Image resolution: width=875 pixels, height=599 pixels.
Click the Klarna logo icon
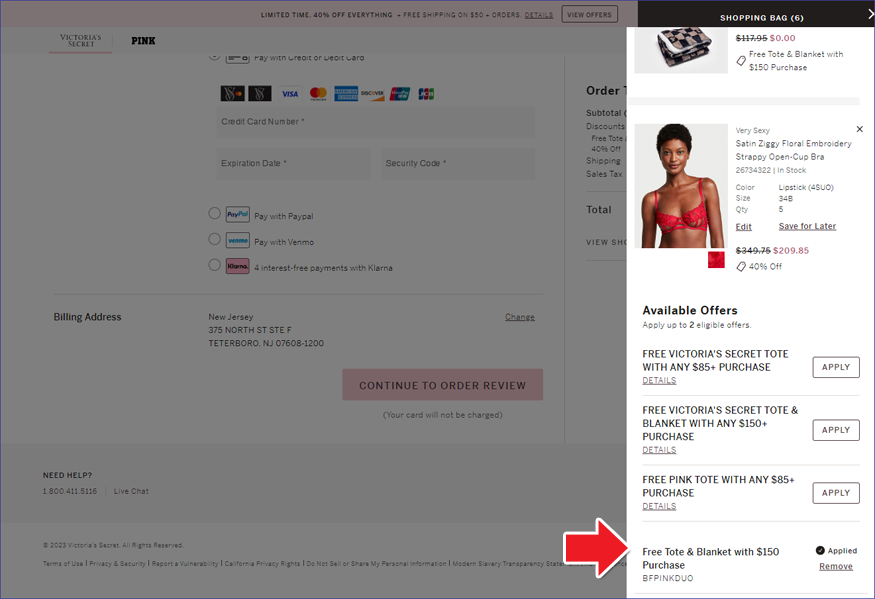coord(238,266)
